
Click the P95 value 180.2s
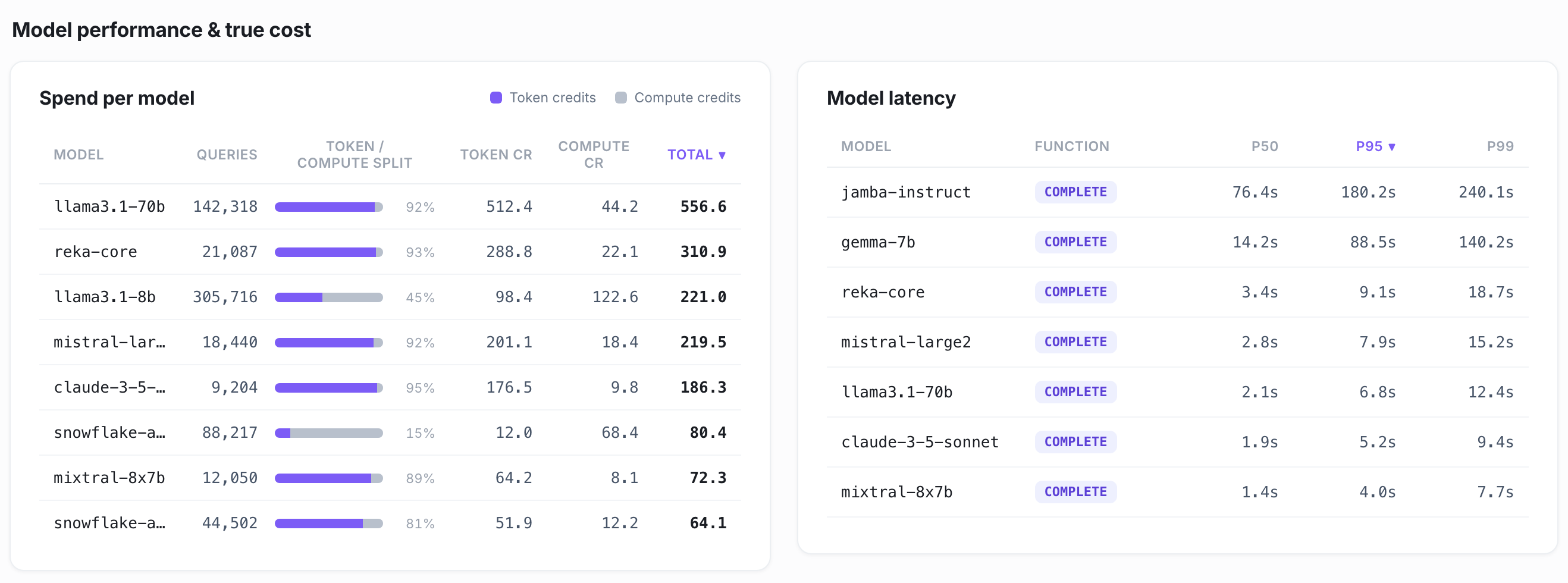(1368, 192)
